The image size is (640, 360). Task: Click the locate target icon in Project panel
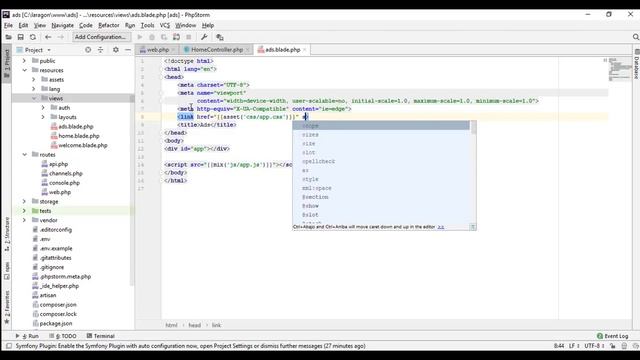tap(88, 50)
